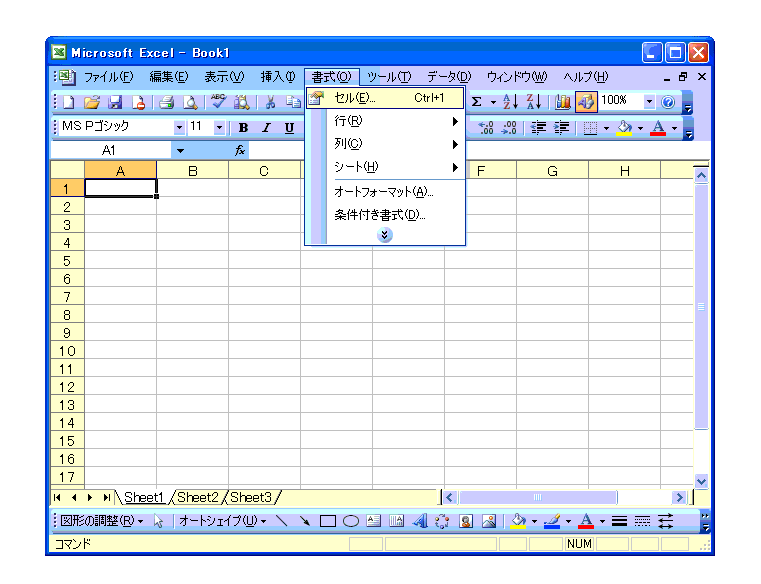The image size is (761, 584).
Task: Open the zoom percentage dropdown
Action: (648, 101)
